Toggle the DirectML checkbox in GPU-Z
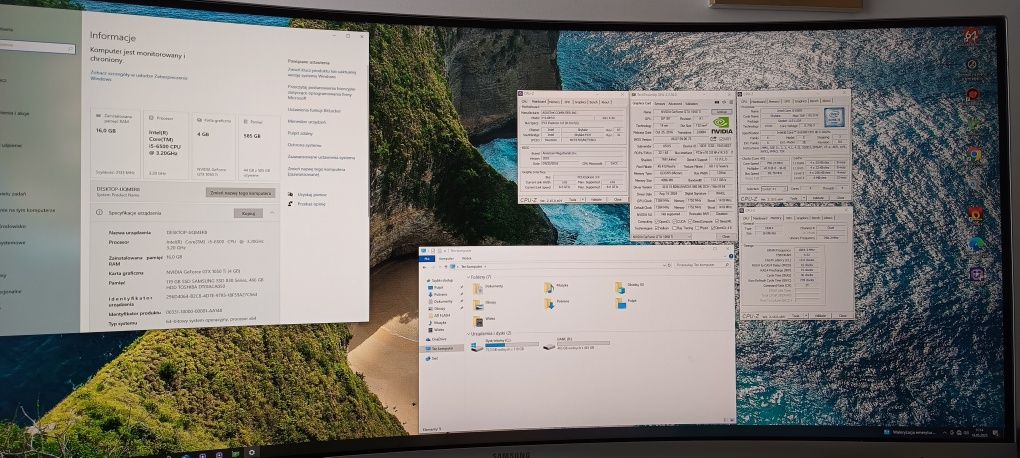This screenshot has width=1020, height=458. tap(717, 221)
